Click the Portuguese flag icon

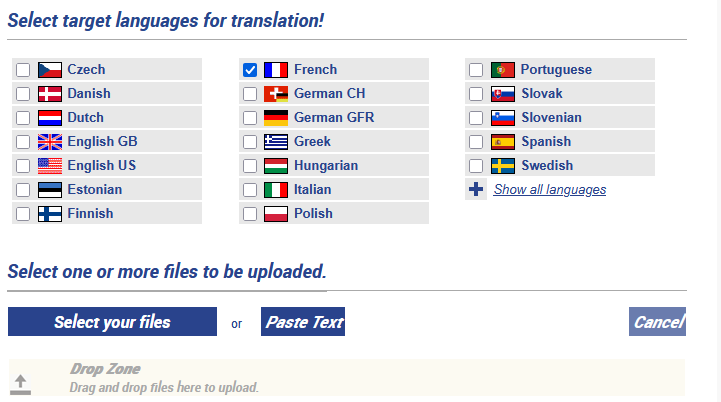(503, 70)
